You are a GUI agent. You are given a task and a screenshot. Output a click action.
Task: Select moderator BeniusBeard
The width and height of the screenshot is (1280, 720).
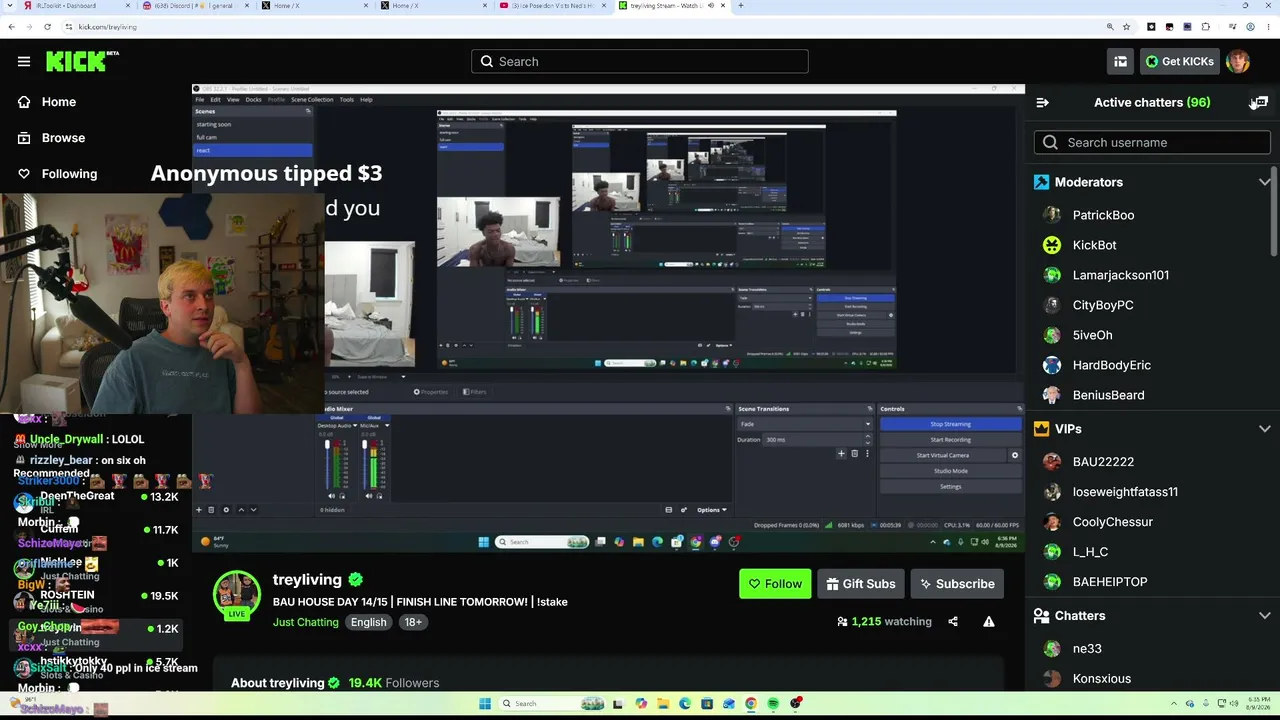coord(1108,395)
